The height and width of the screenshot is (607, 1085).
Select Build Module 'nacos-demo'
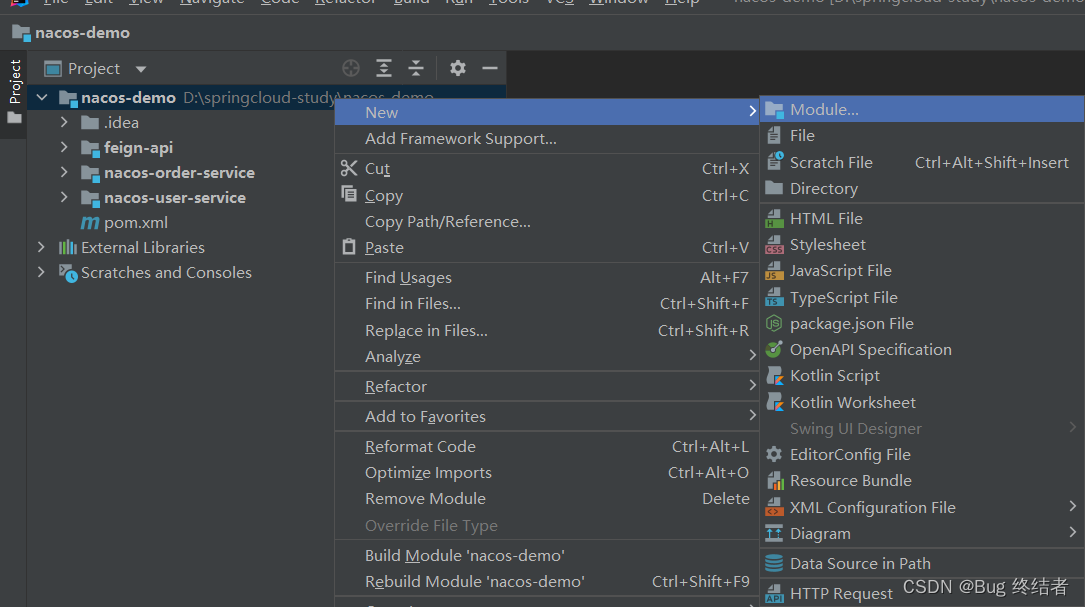(x=547, y=556)
